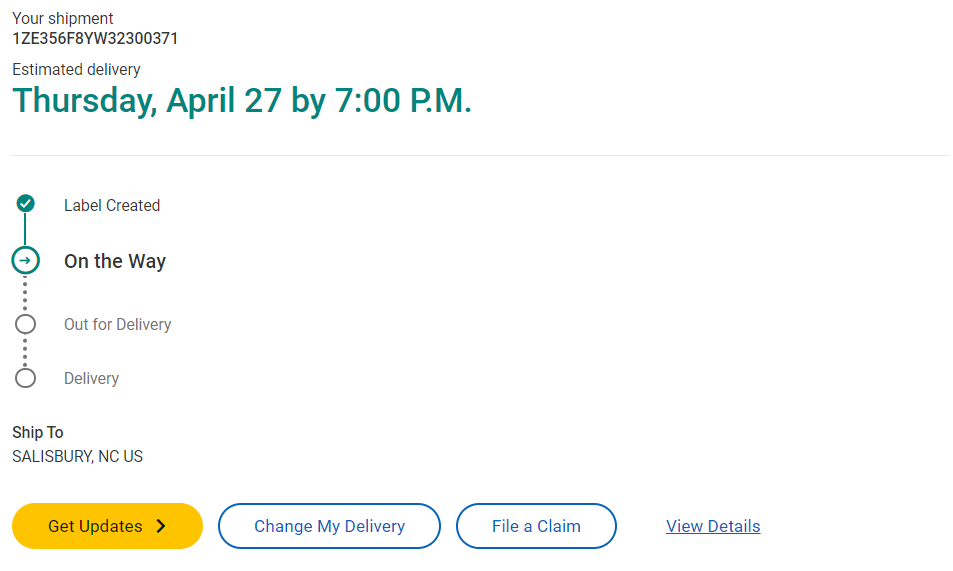Click the dotted progress line below On the Way

pyautogui.click(x=26, y=294)
